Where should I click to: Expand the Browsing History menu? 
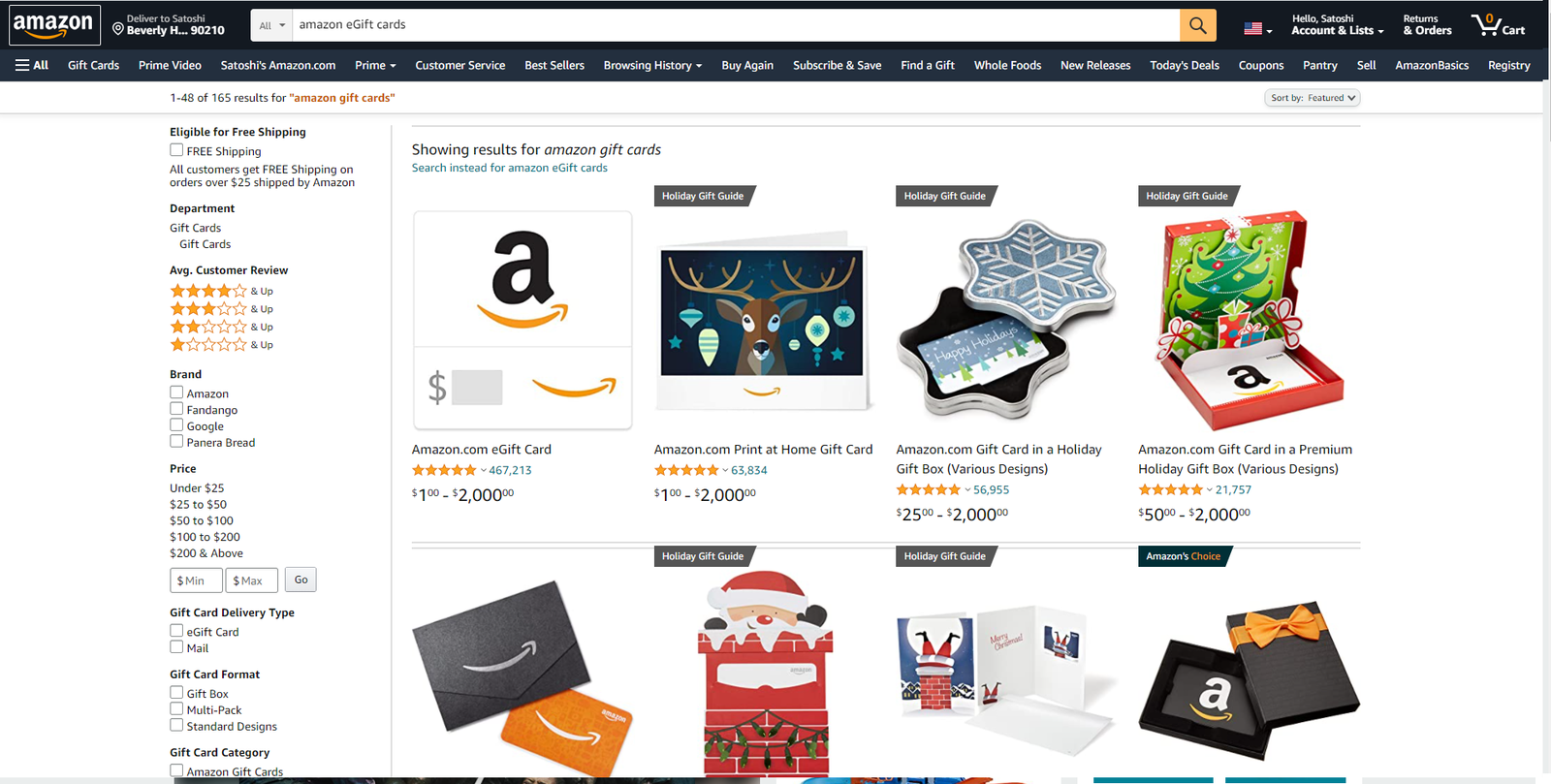tap(652, 65)
